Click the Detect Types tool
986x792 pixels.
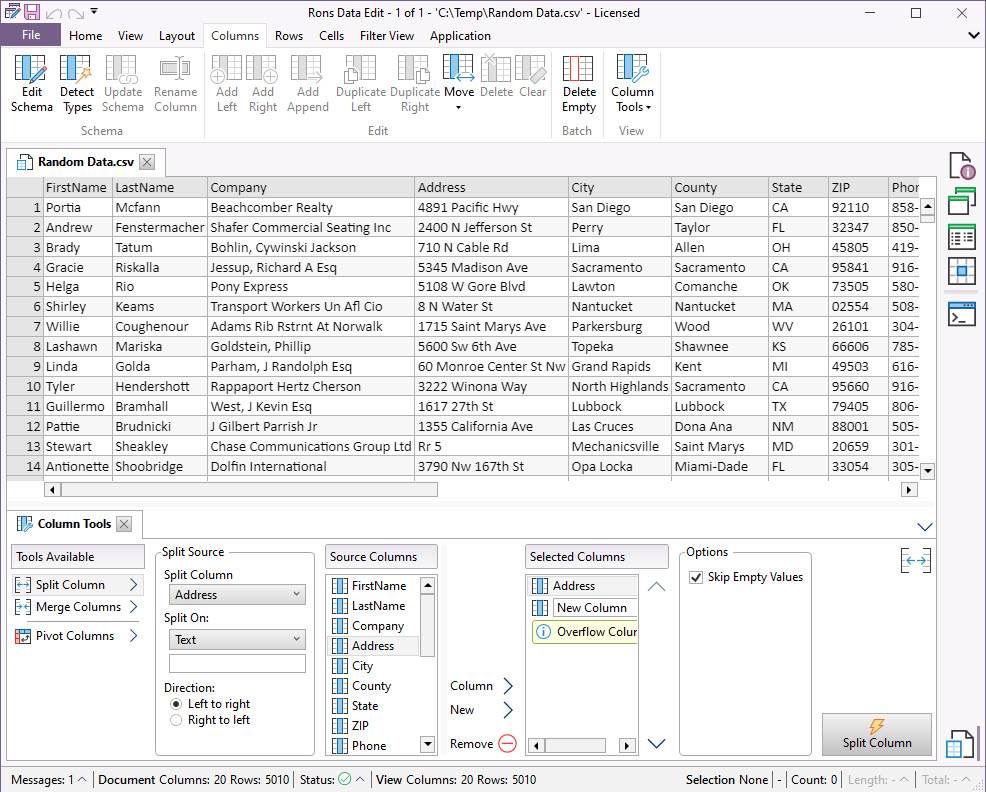click(77, 84)
